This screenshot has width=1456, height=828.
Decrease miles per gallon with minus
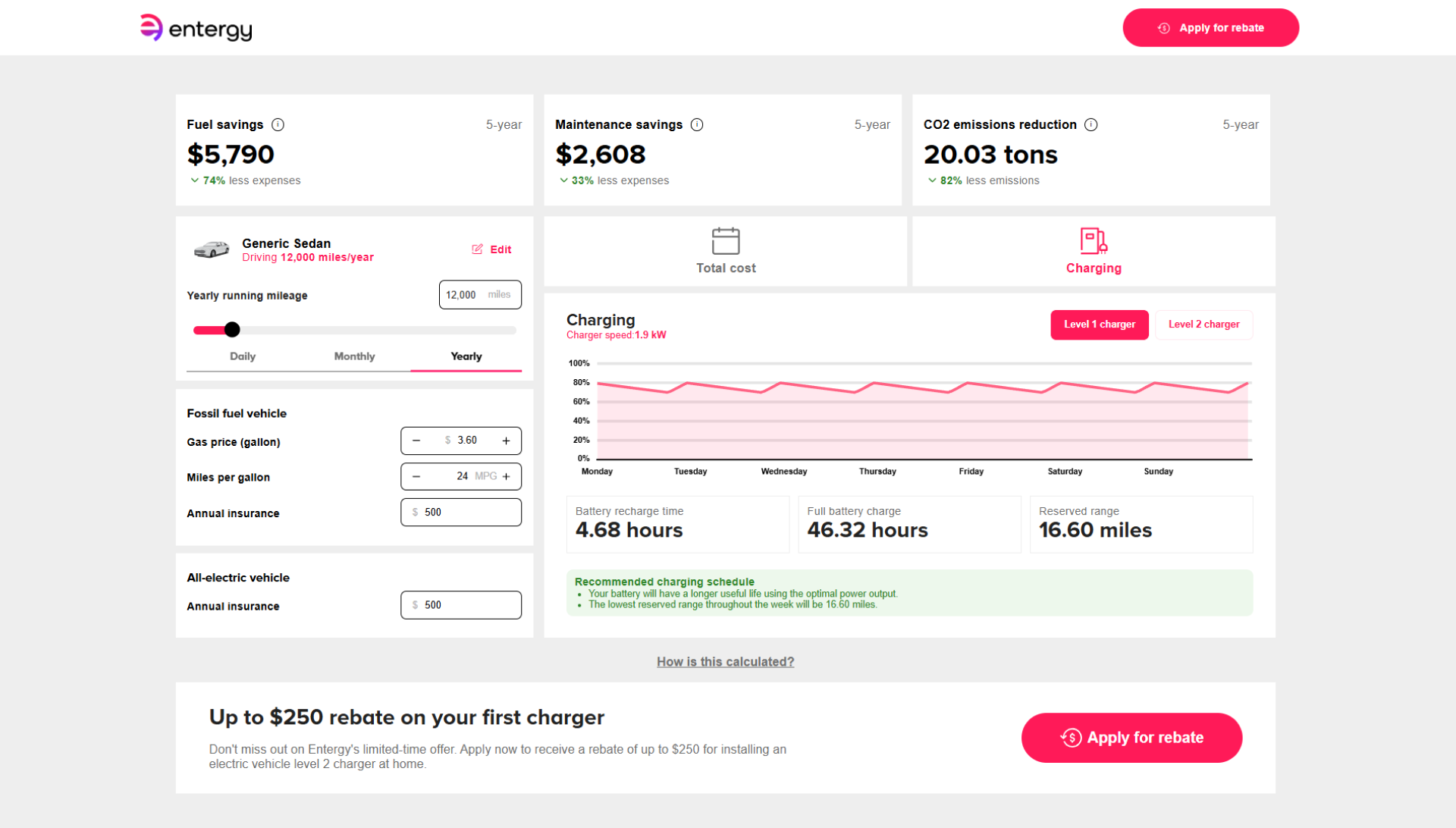point(416,477)
